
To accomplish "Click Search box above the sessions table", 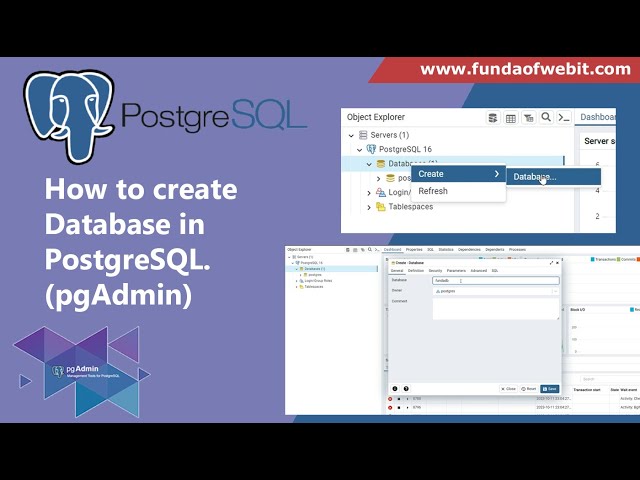I will pyautogui.click(x=610, y=379).
